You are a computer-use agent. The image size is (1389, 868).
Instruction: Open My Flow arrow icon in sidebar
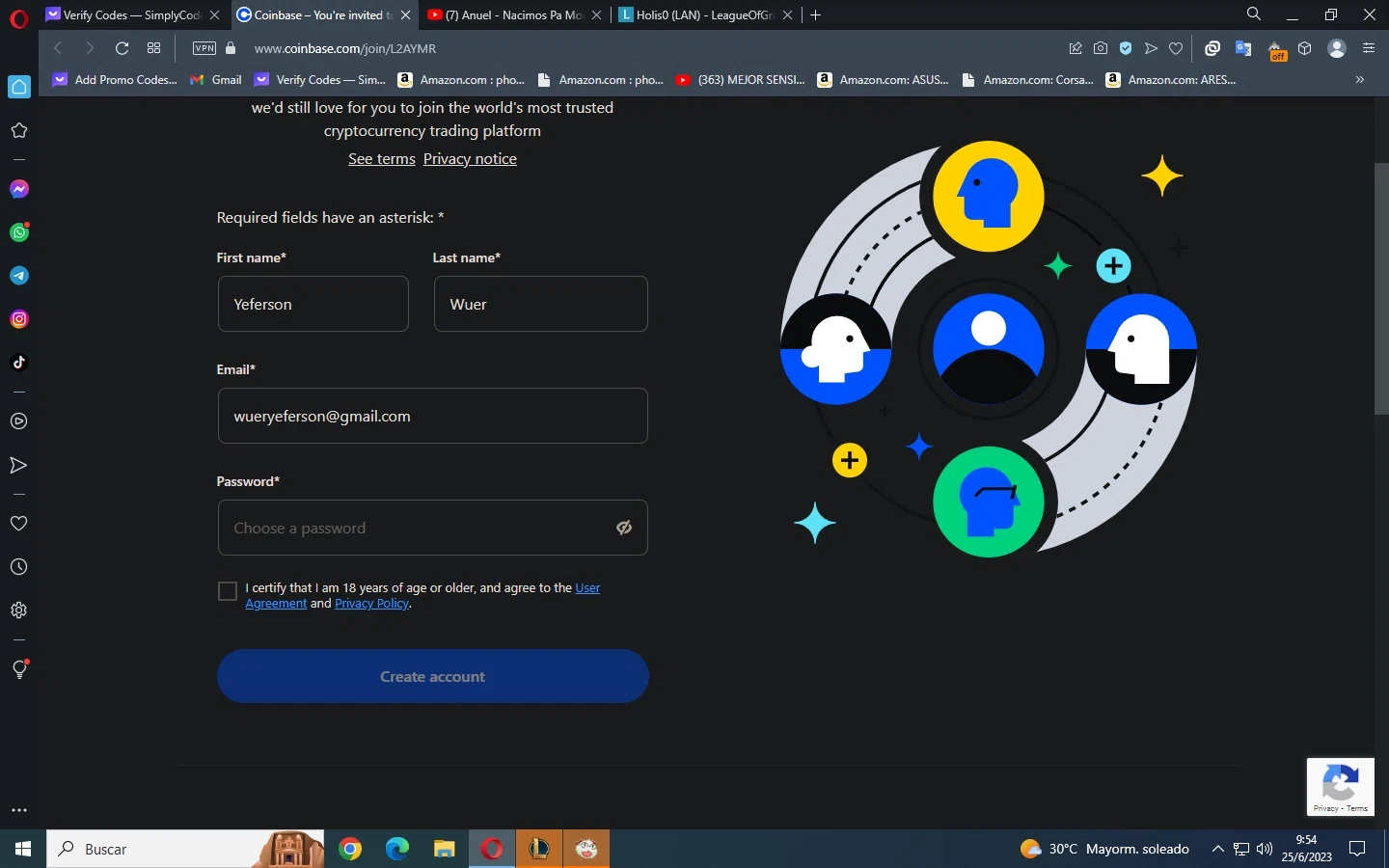(x=19, y=466)
